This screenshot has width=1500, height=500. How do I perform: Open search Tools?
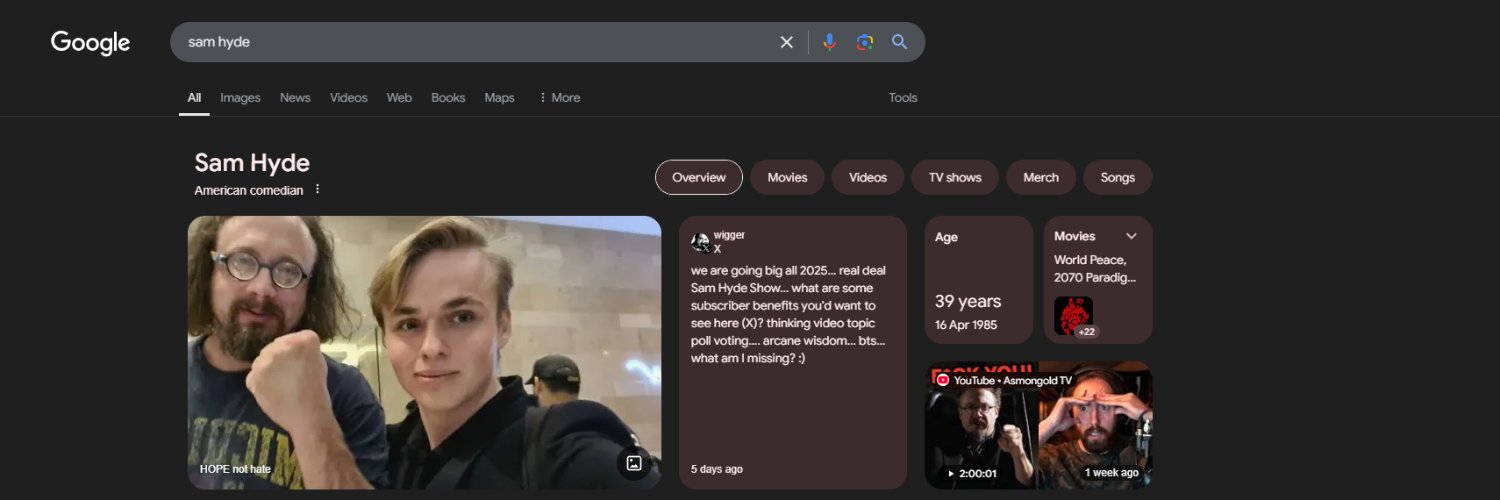pos(903,98)
